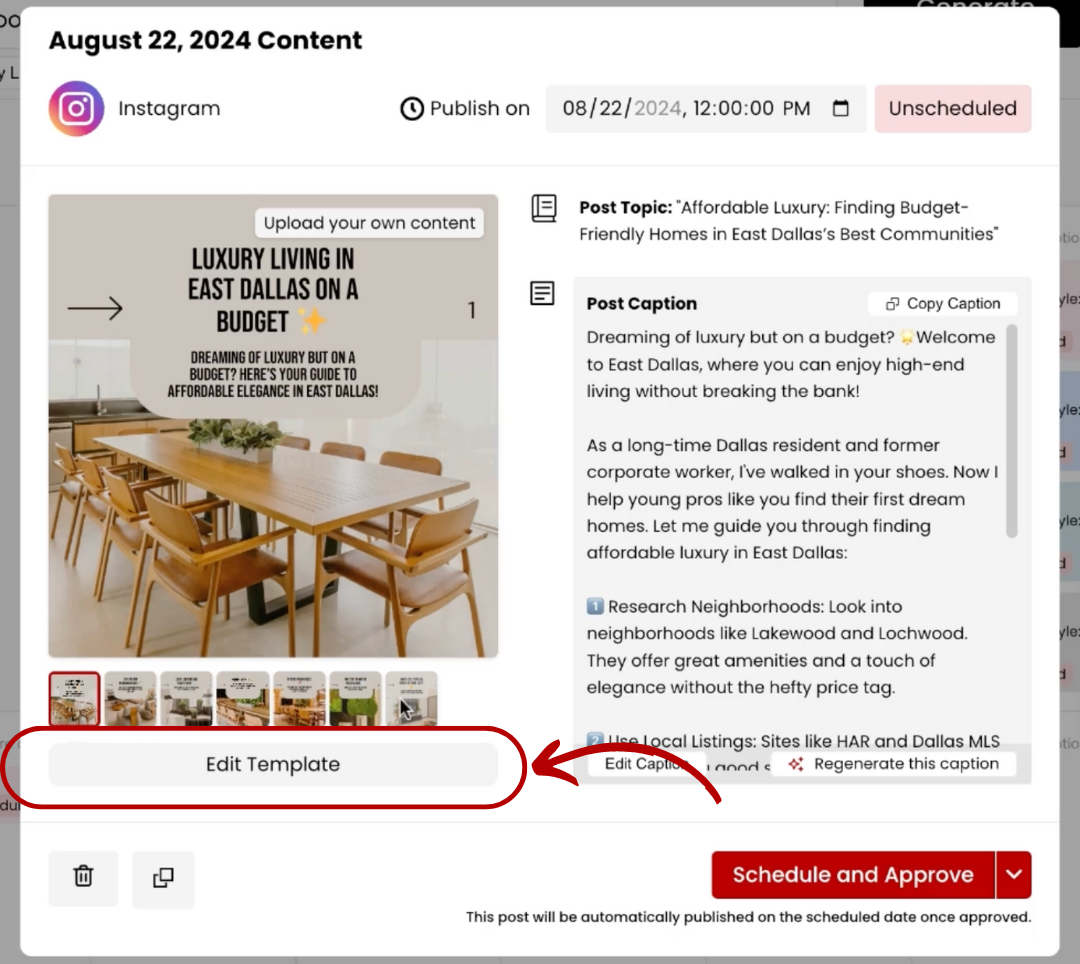Select the second carousel slide thumbnail

point(130,698)
